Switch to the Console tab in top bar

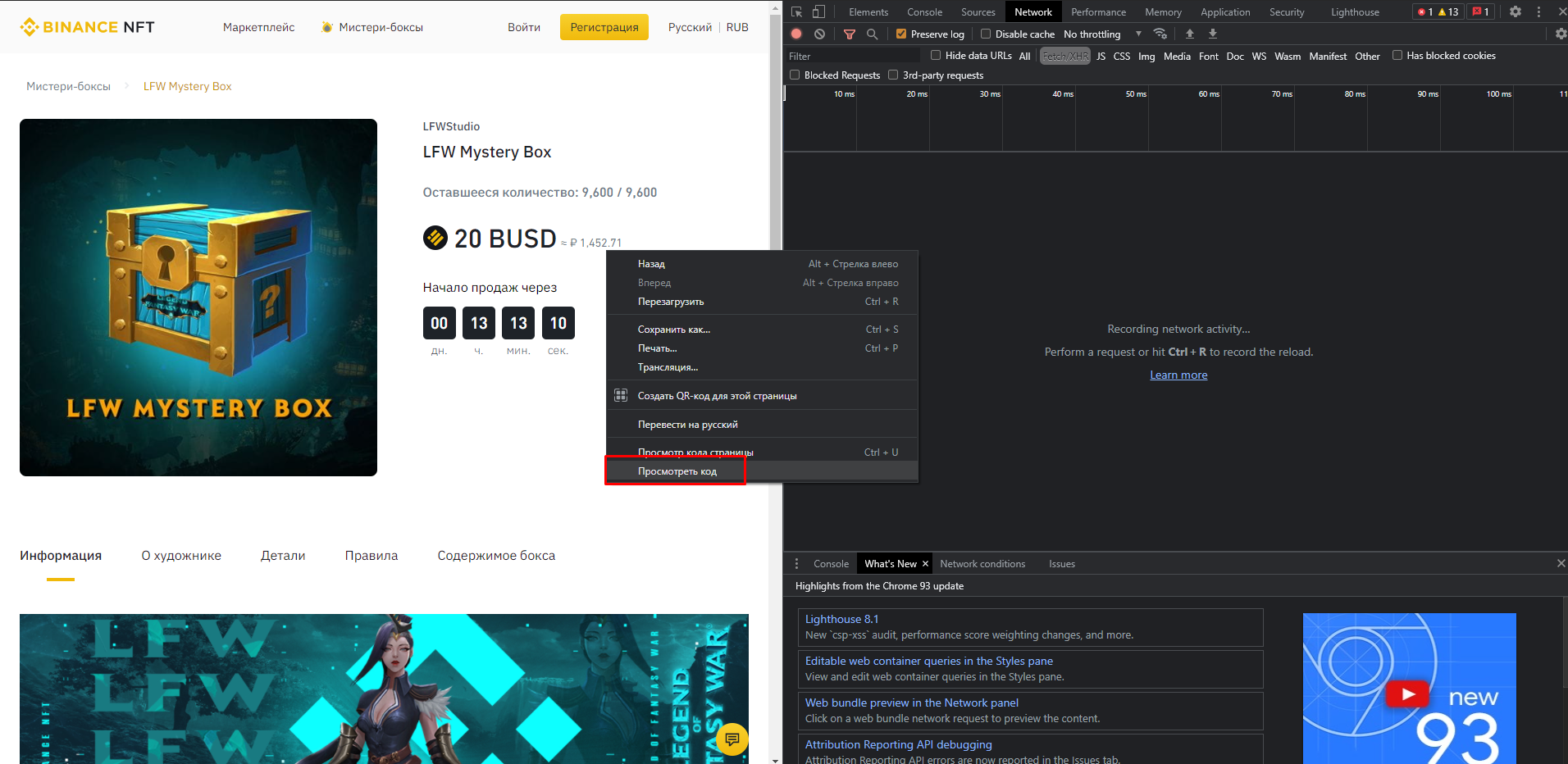924,11
